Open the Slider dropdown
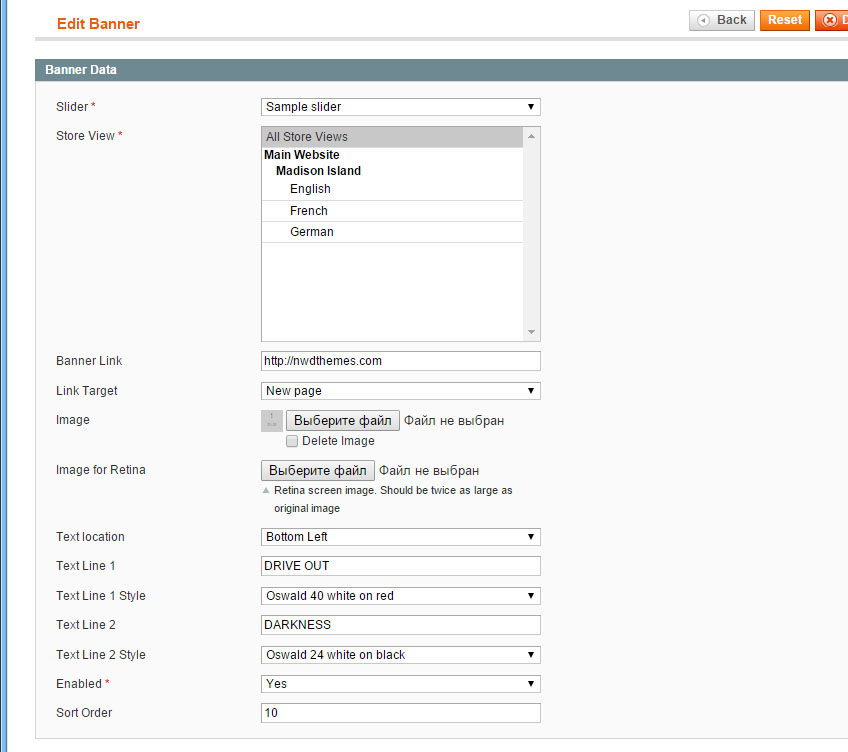 click(401, 107)
